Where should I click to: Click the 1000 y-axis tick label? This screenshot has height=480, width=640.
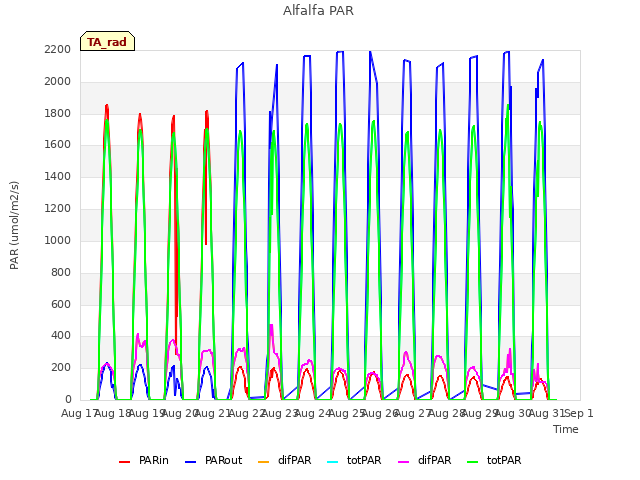(58, 240)
